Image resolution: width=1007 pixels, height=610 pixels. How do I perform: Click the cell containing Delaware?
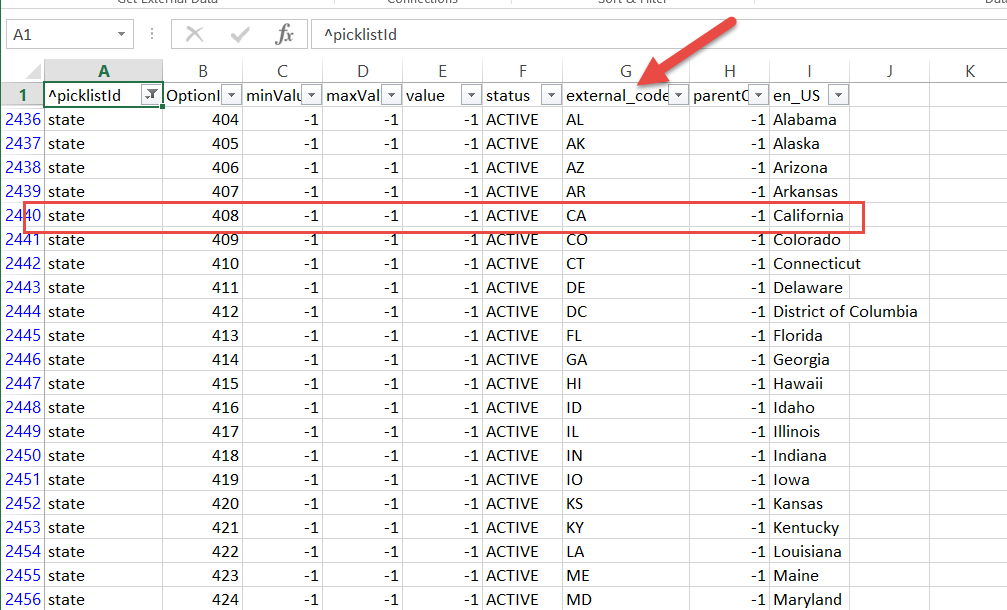[x=809, y=288]
